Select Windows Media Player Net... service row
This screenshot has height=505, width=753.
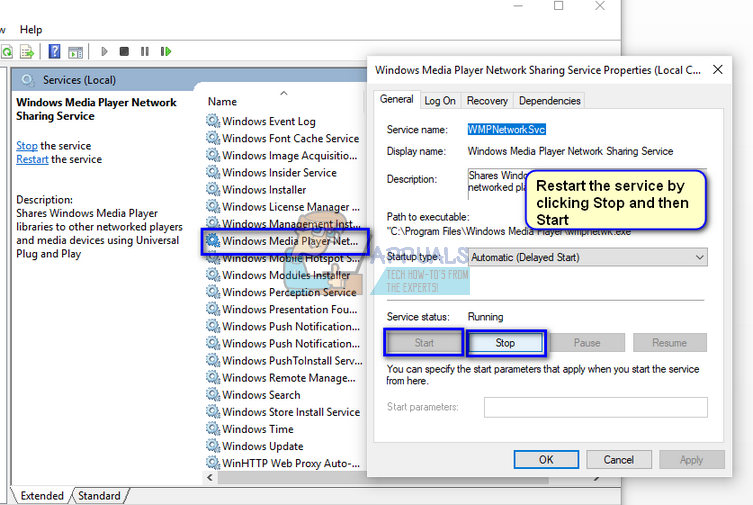[x=286, y=241]
